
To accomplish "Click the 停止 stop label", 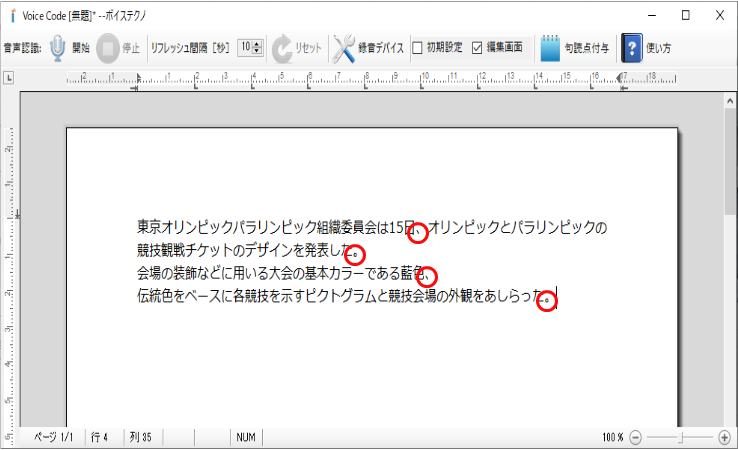I will pos(131,48).
